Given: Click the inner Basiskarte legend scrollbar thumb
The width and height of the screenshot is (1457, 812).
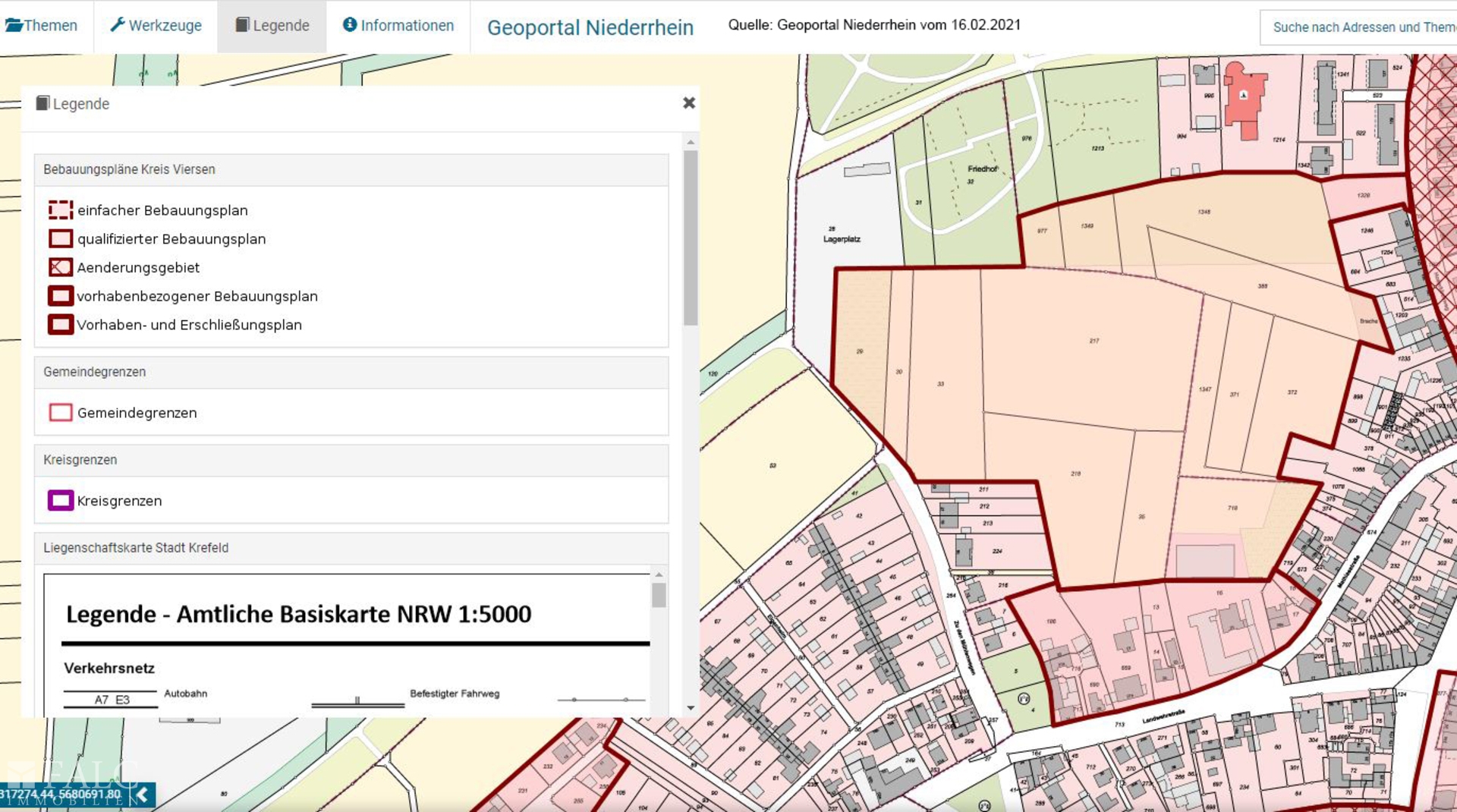Looking at the screenshot, I should click(659, 595).
